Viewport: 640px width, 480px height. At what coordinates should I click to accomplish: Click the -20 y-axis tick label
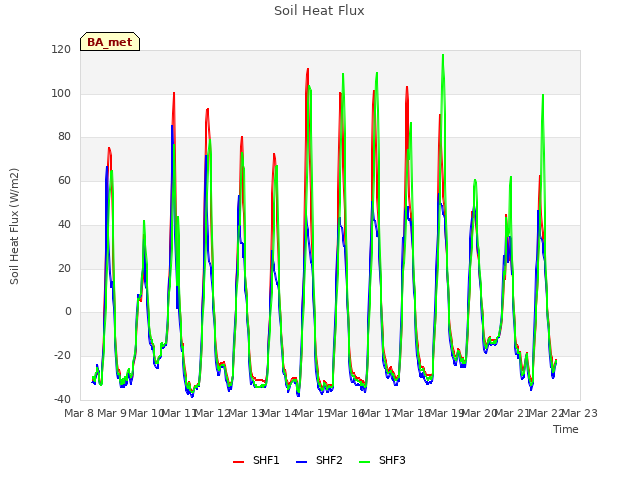click(x=62, y=356)
